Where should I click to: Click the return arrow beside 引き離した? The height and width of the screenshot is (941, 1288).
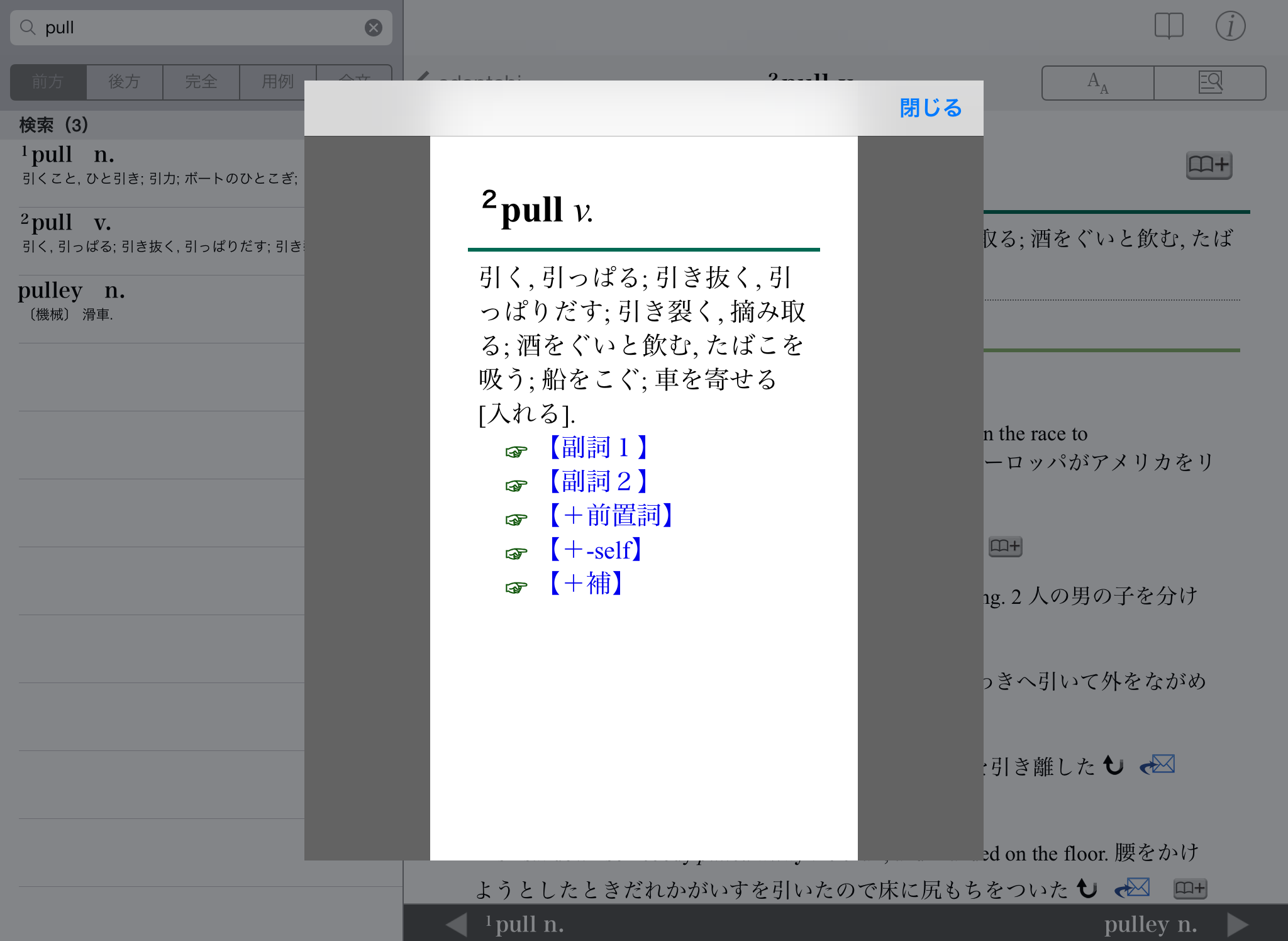[1113, 765]
